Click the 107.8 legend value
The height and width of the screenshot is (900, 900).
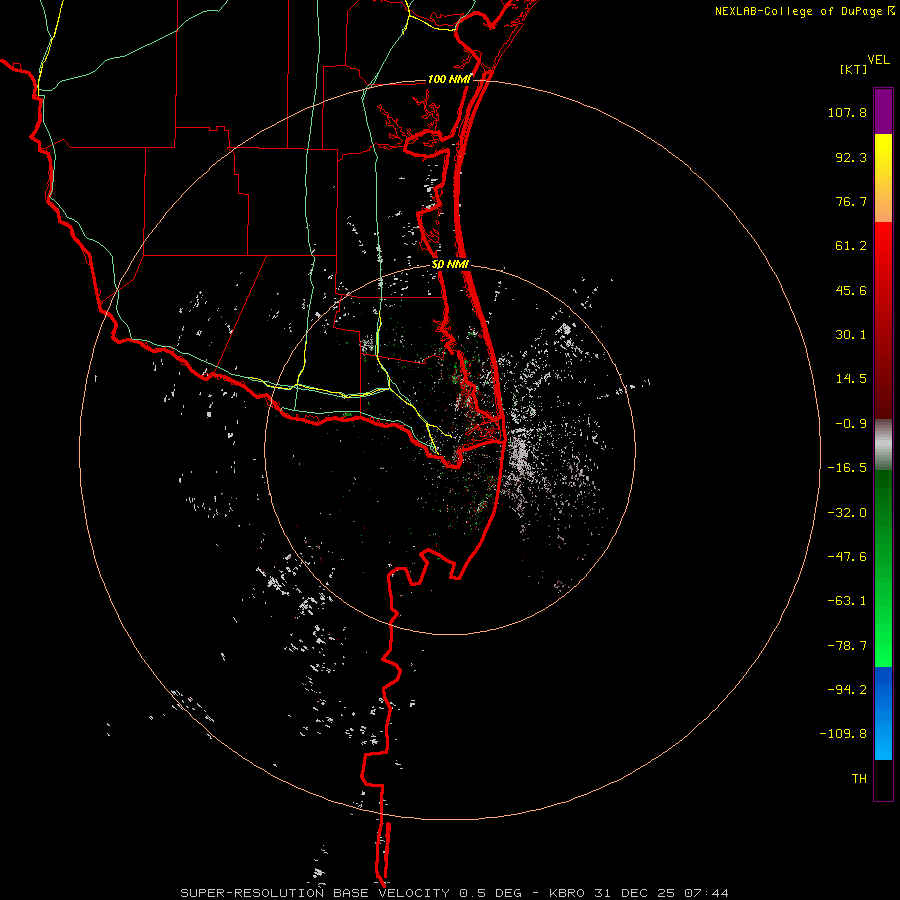[847, 112]
